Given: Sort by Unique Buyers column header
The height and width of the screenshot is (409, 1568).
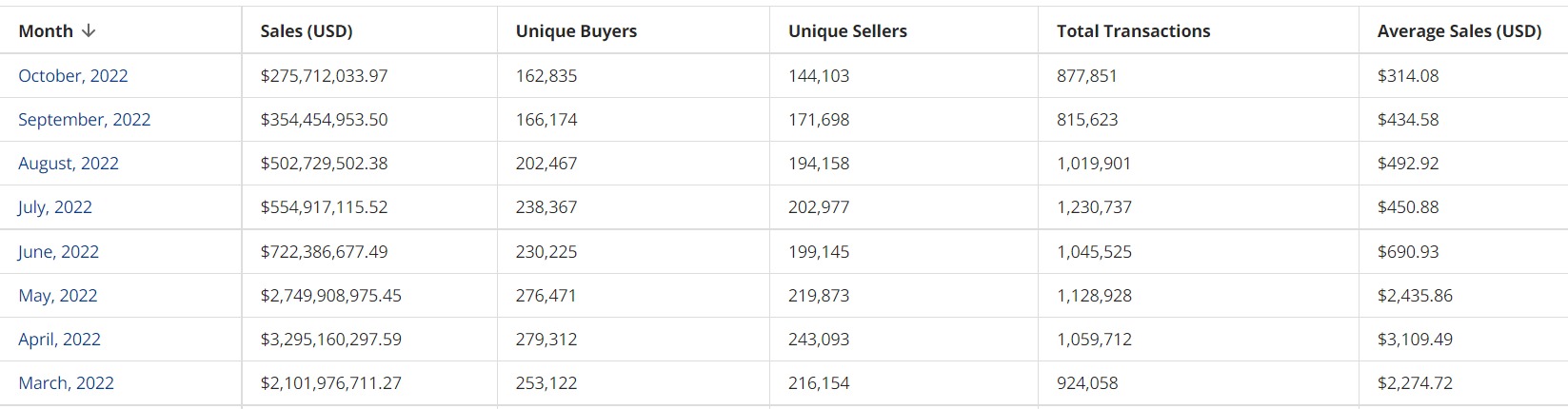Looking at the screenshot, I should click(x=576, y=31).
